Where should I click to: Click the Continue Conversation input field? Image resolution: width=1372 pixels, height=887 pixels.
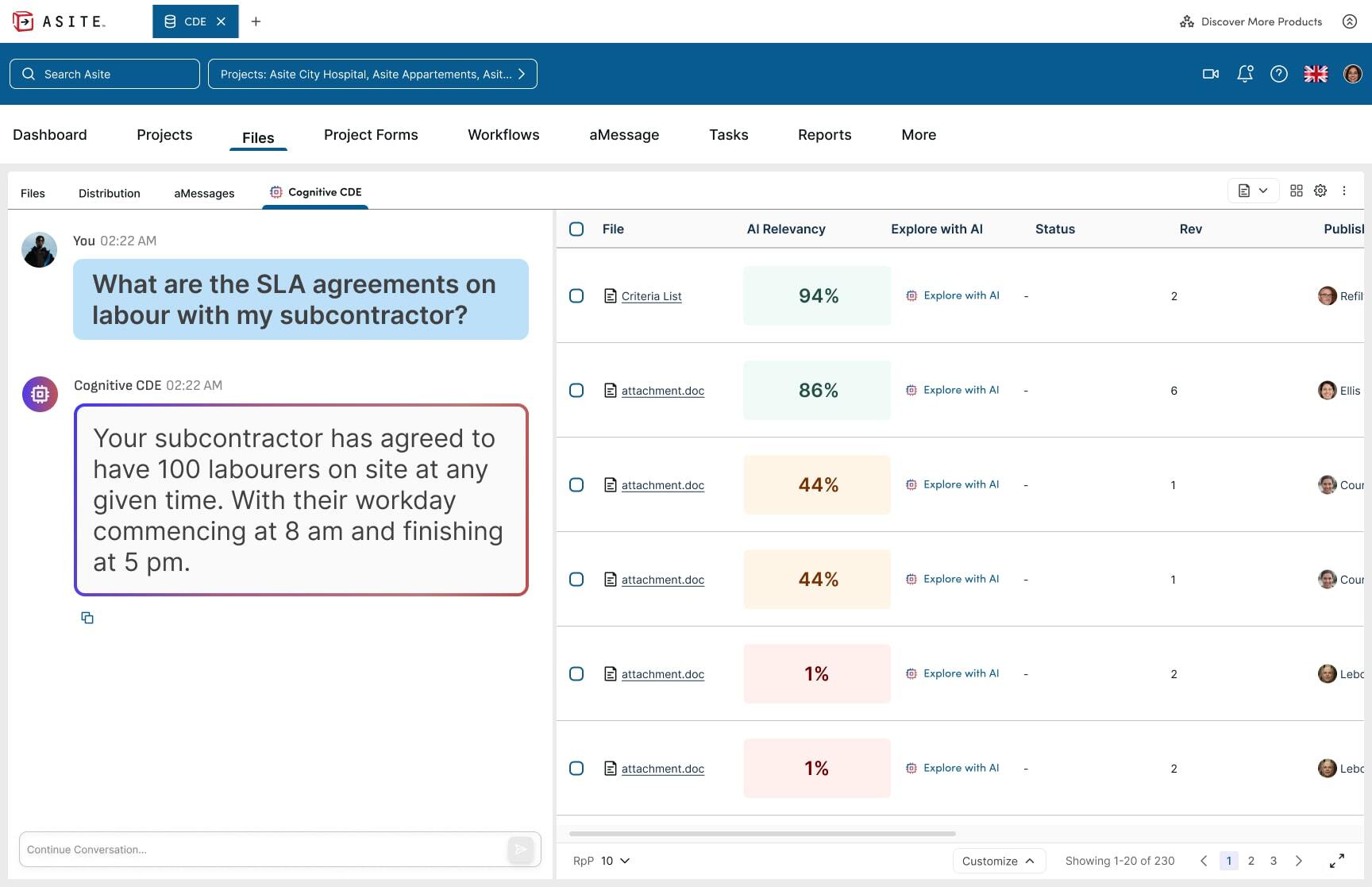tap(262, 850)
